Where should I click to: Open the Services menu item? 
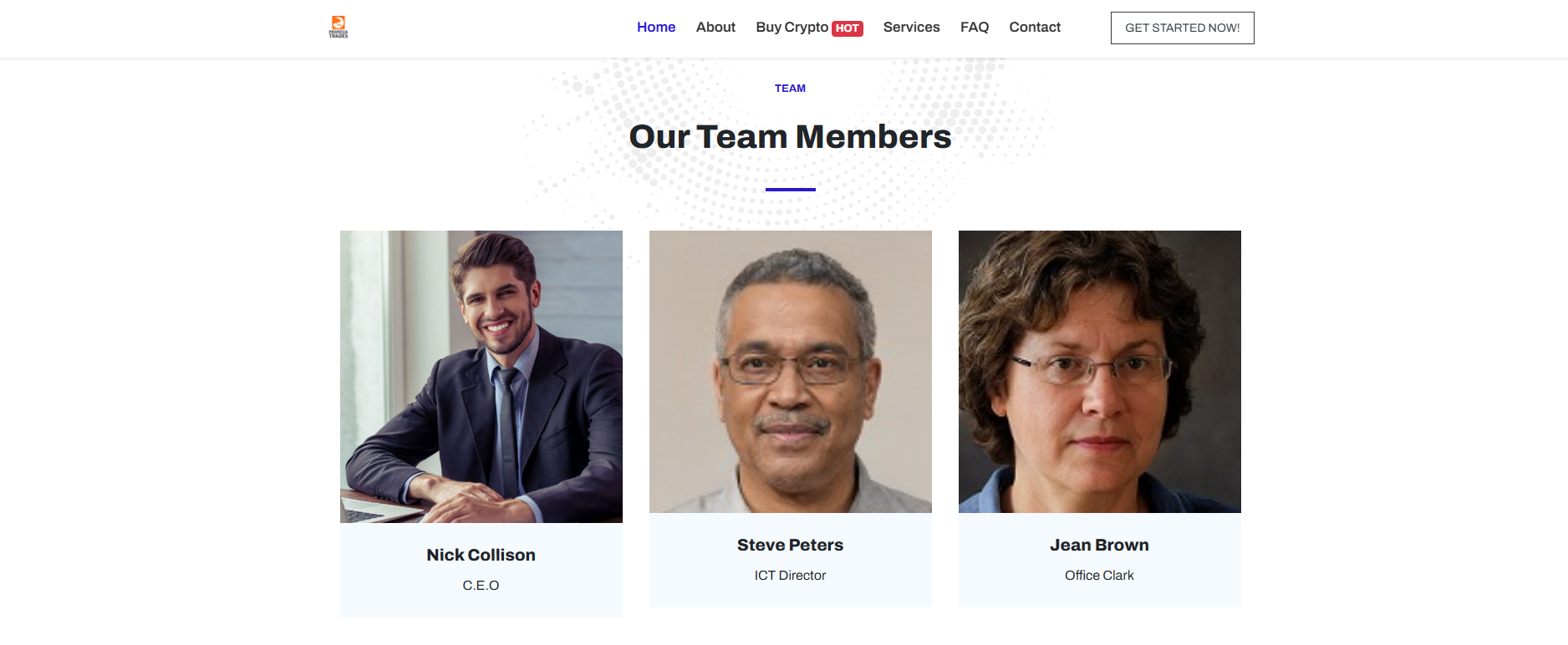tap(911, 28)
